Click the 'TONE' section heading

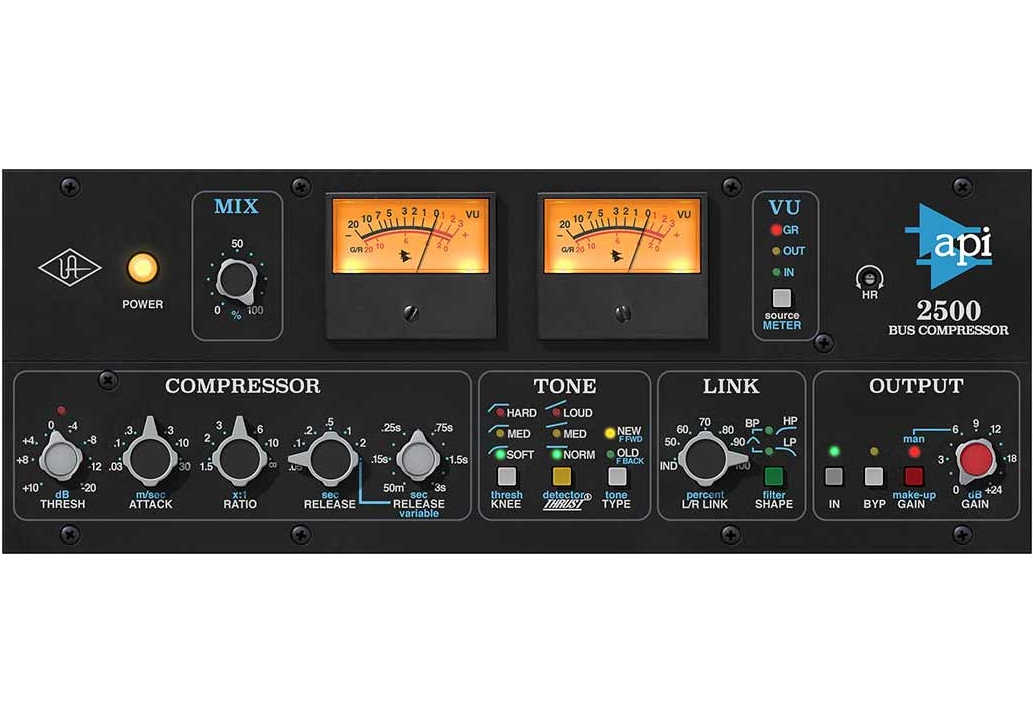tap(565, 385)
